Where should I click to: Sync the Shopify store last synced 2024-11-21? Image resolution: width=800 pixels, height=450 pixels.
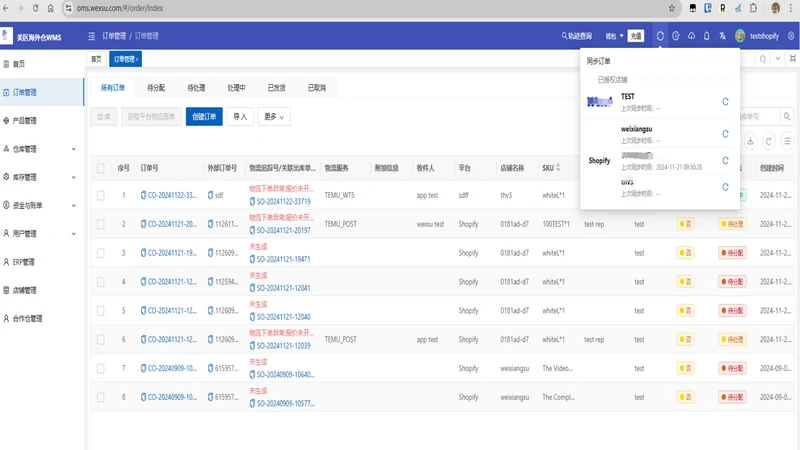coord(725,160)
